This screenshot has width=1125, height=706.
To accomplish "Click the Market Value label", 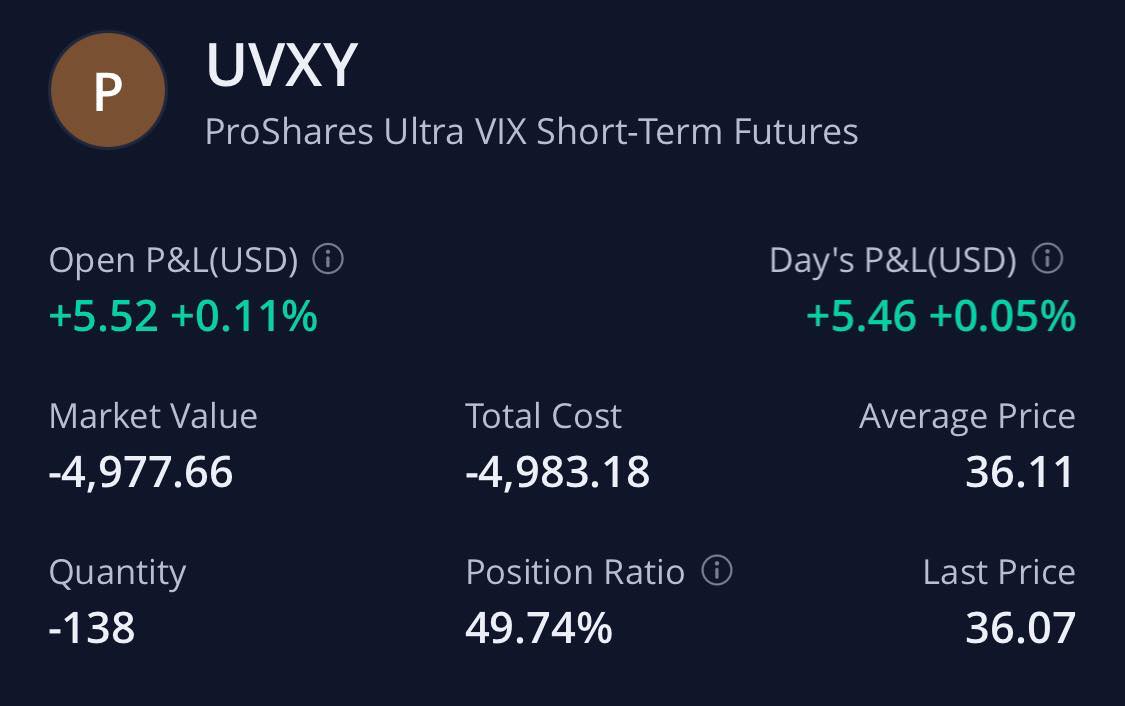I will 153,416.
